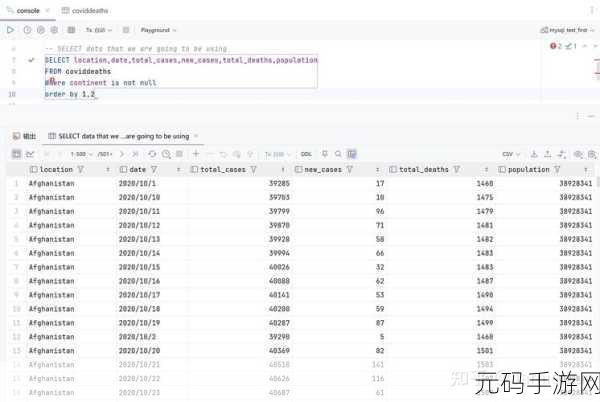The height and width of the screenshot is (402, 600).
Task: Open the CSV export format dropdown
Action: [511, 154]
